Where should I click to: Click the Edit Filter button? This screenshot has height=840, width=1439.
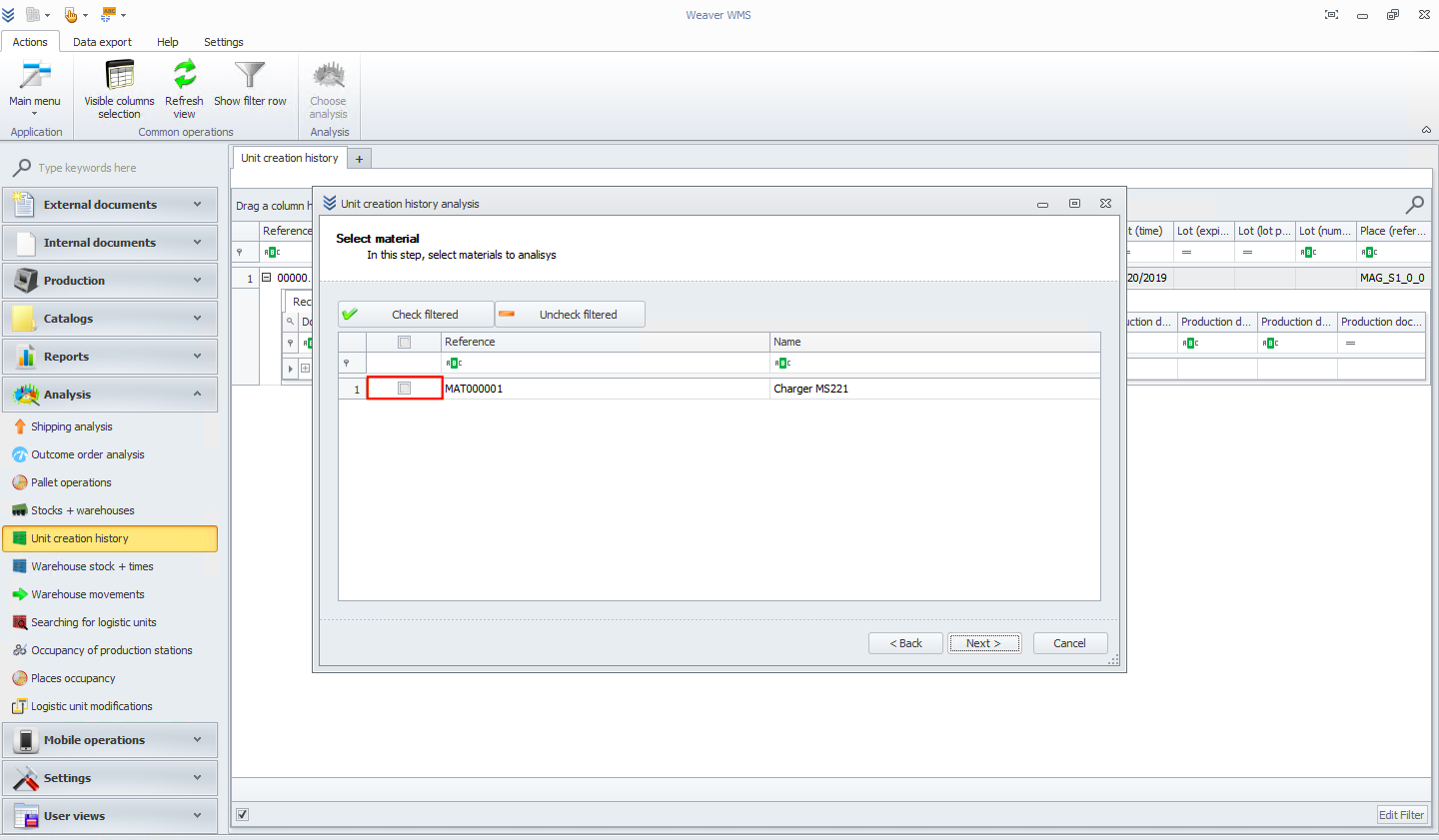[x=1401, y=815]
